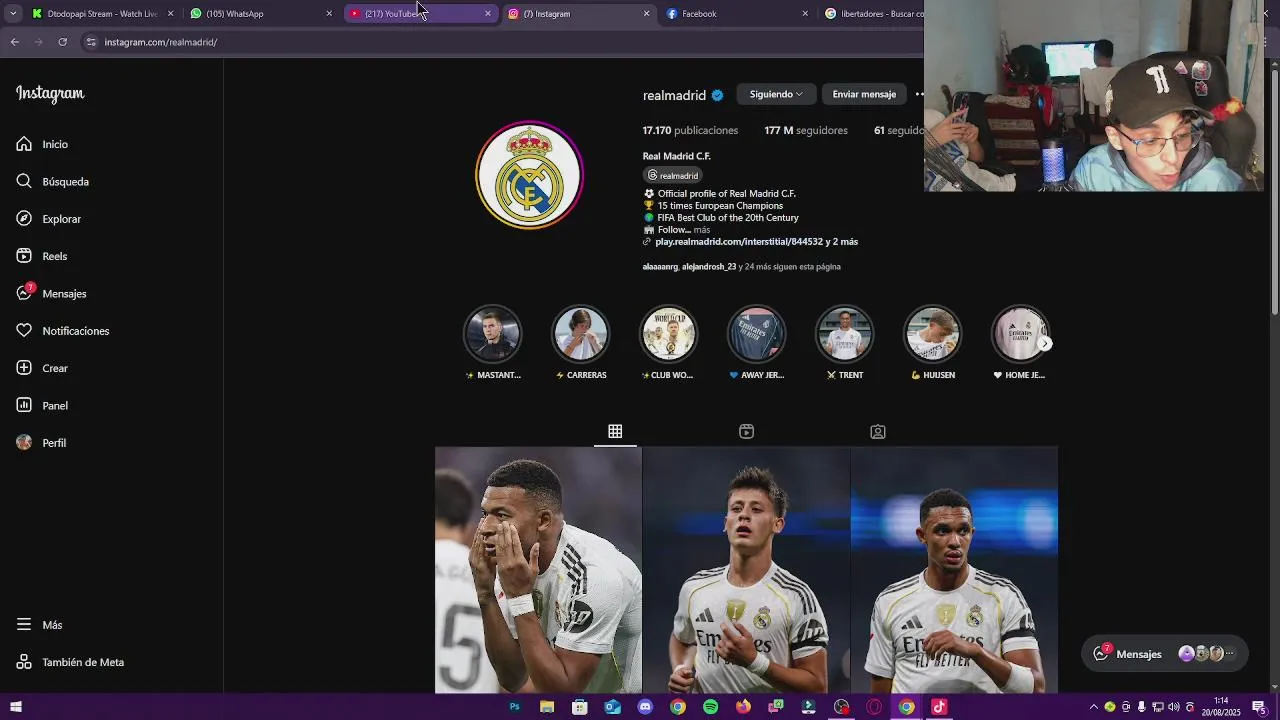
Task: Open Microsoft Store from taskbar
Action: point(580,707)
